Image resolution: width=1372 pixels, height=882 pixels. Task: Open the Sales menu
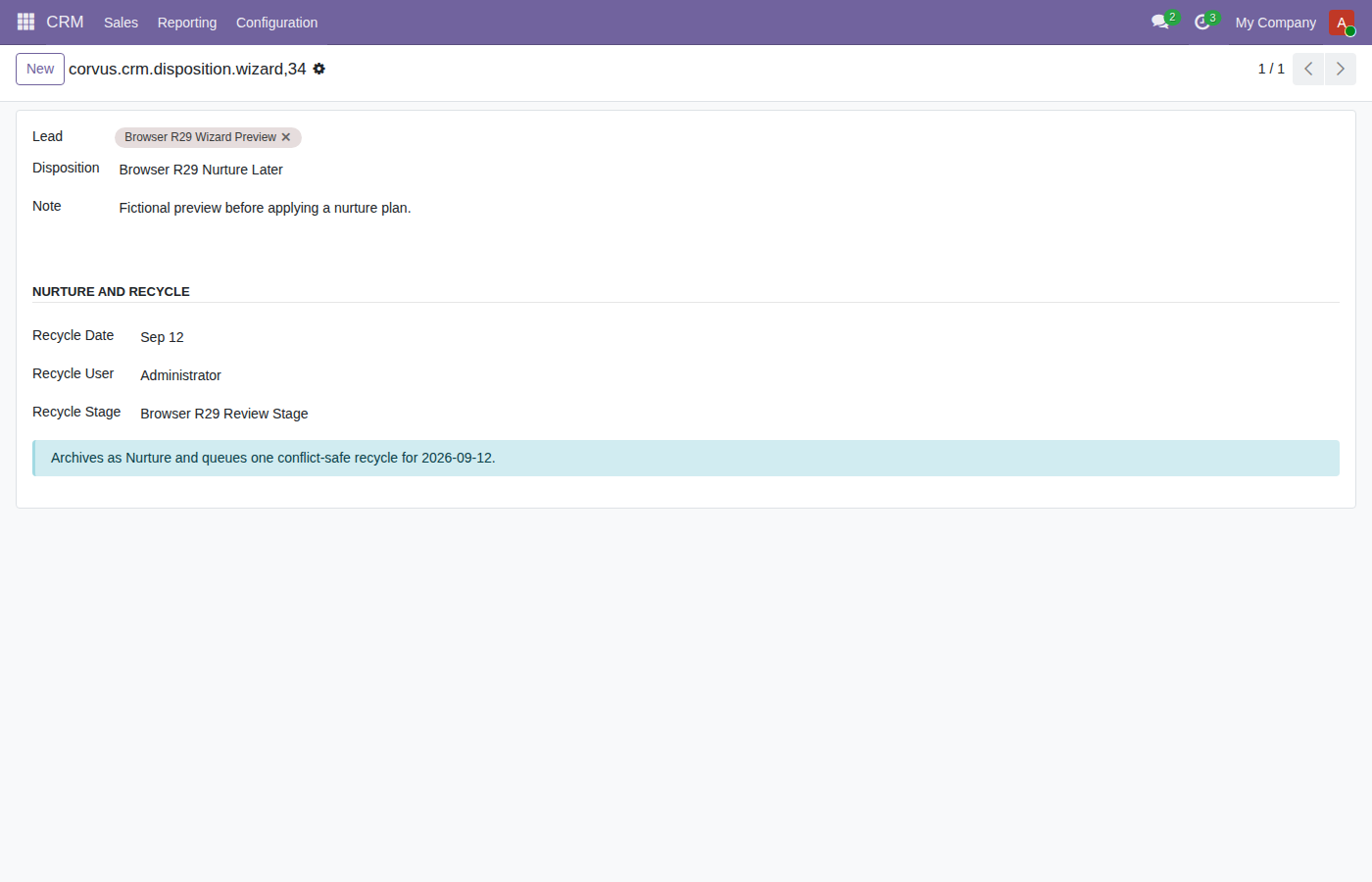click(121, 23)
